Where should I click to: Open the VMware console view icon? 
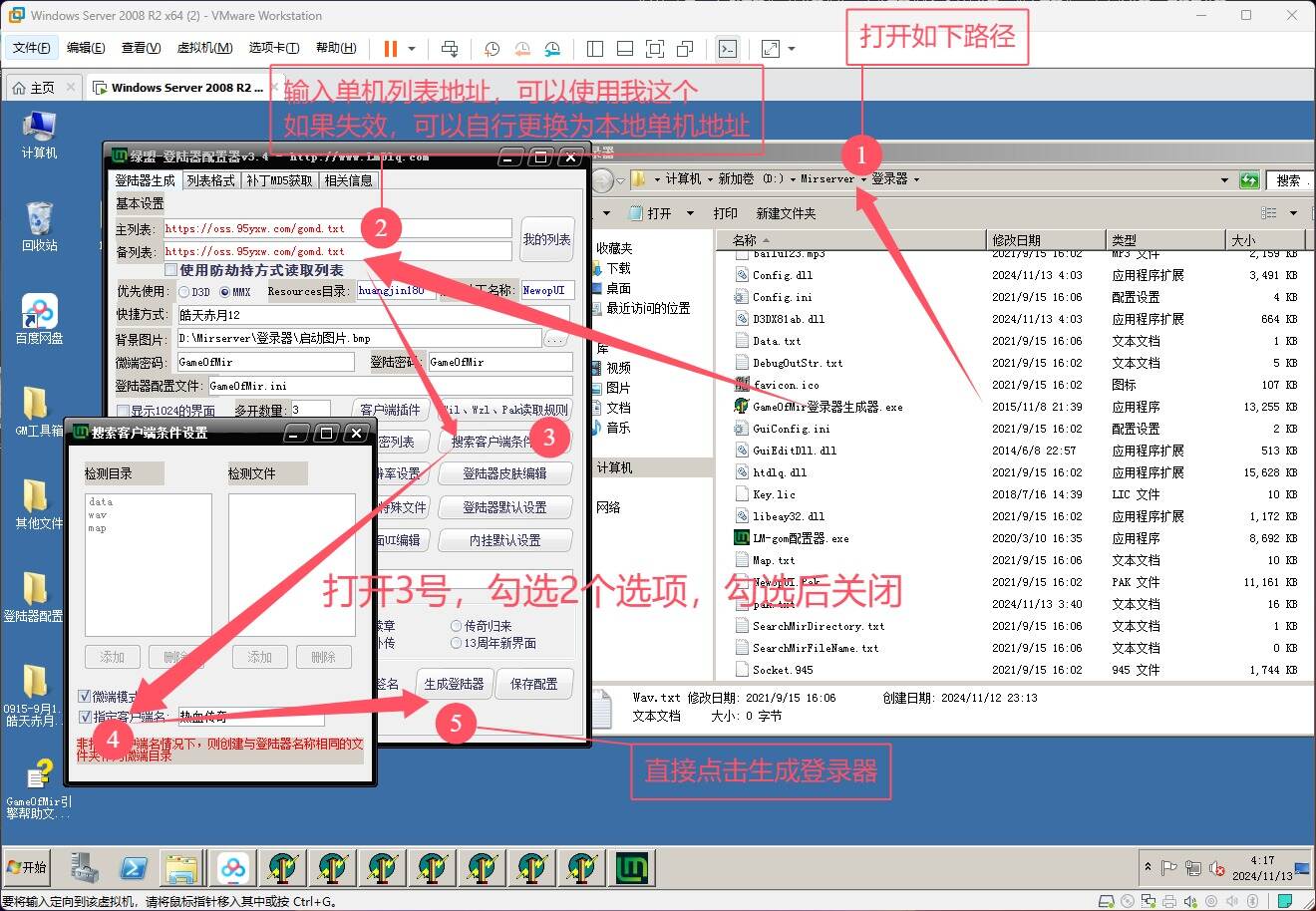pos(728,48)
